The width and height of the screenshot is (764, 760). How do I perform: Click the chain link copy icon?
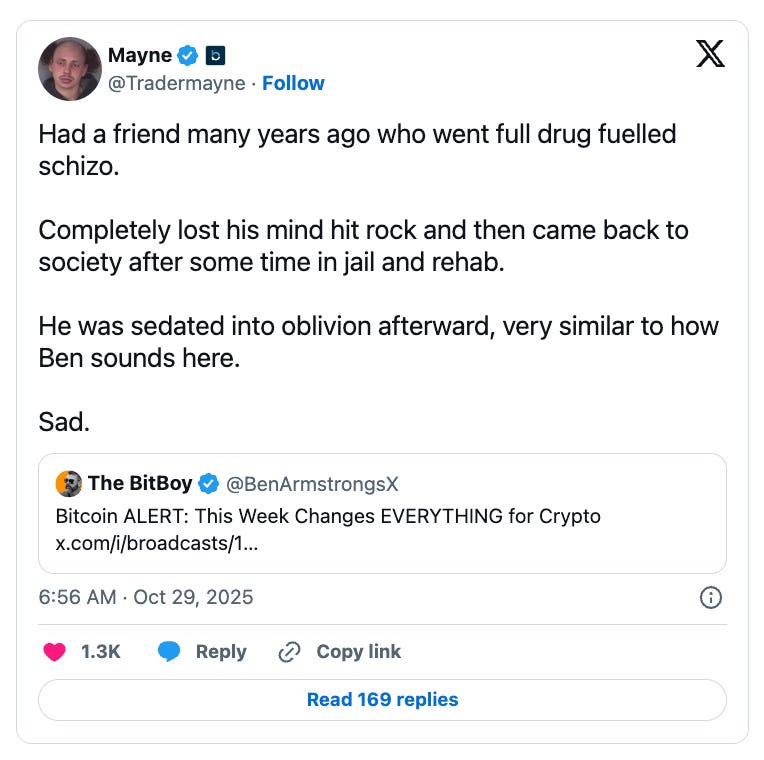tap(289, 652)
